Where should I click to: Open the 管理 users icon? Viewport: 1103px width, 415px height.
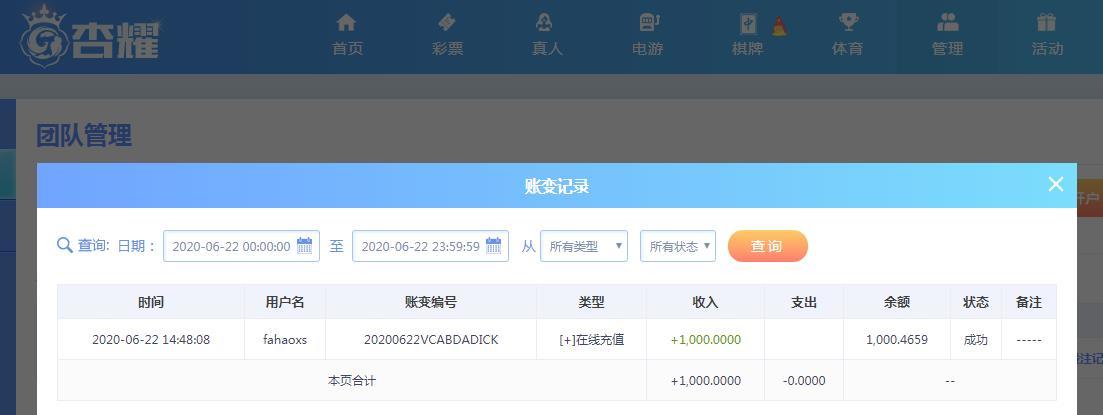click(x=948, y=23)
